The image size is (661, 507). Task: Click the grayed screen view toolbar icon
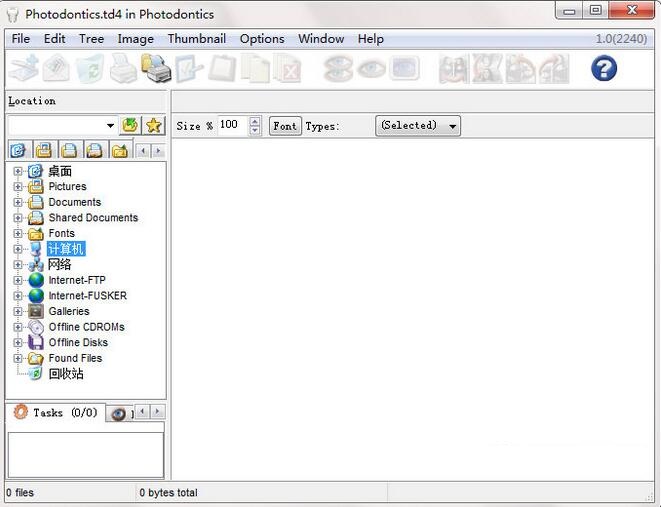tap(404, 68)
